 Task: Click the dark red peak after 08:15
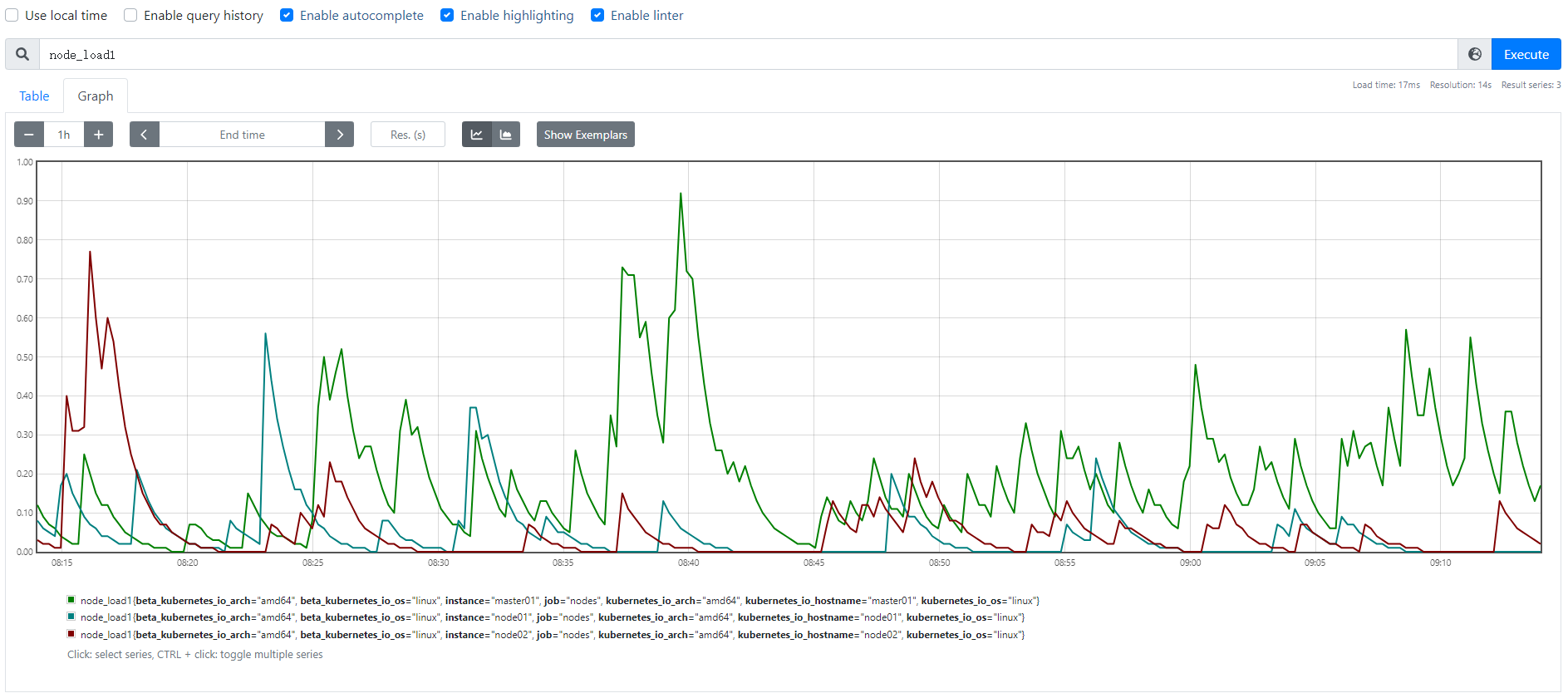(x=90, y=252)
